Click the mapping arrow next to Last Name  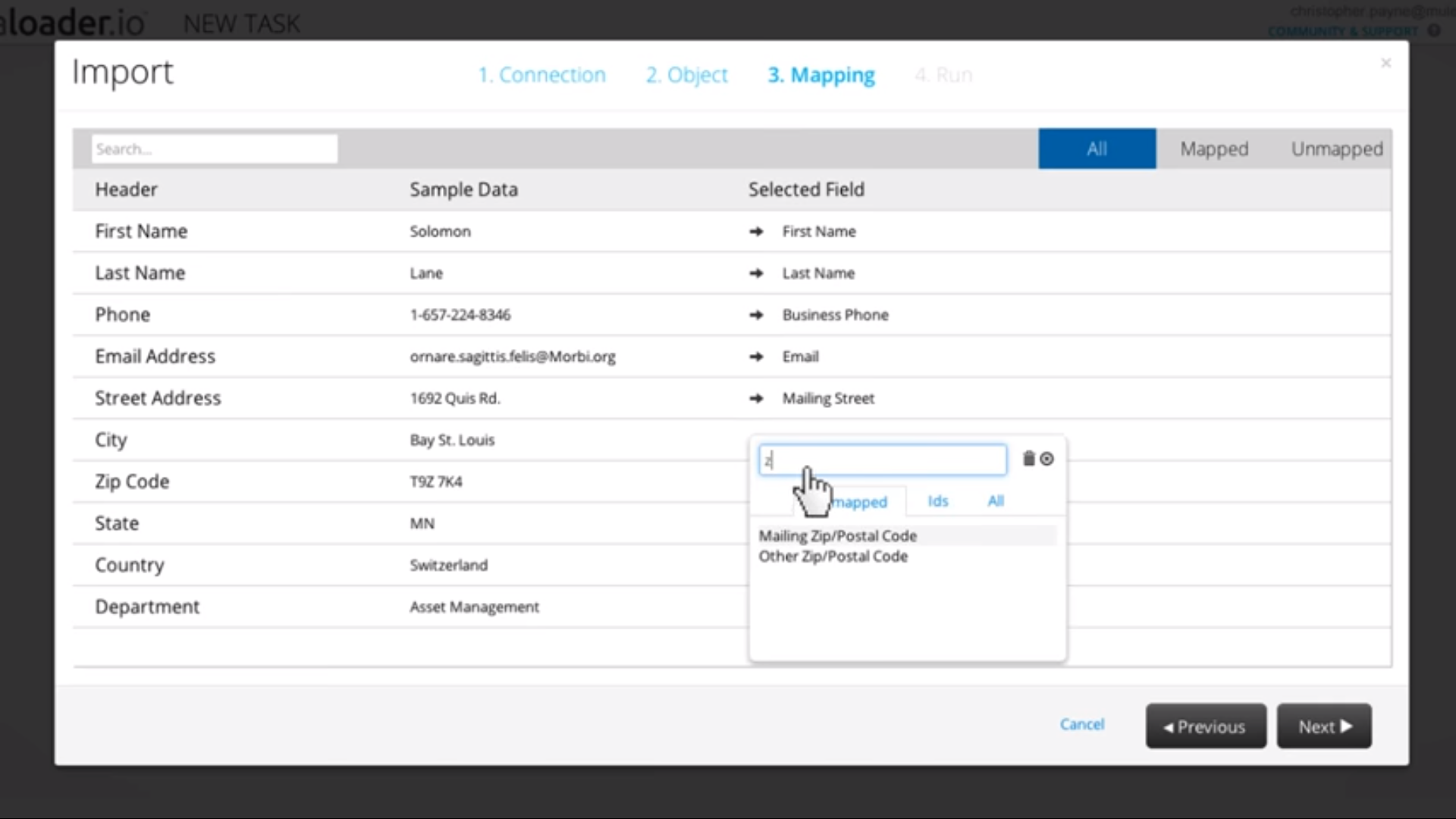pos(758,273)
